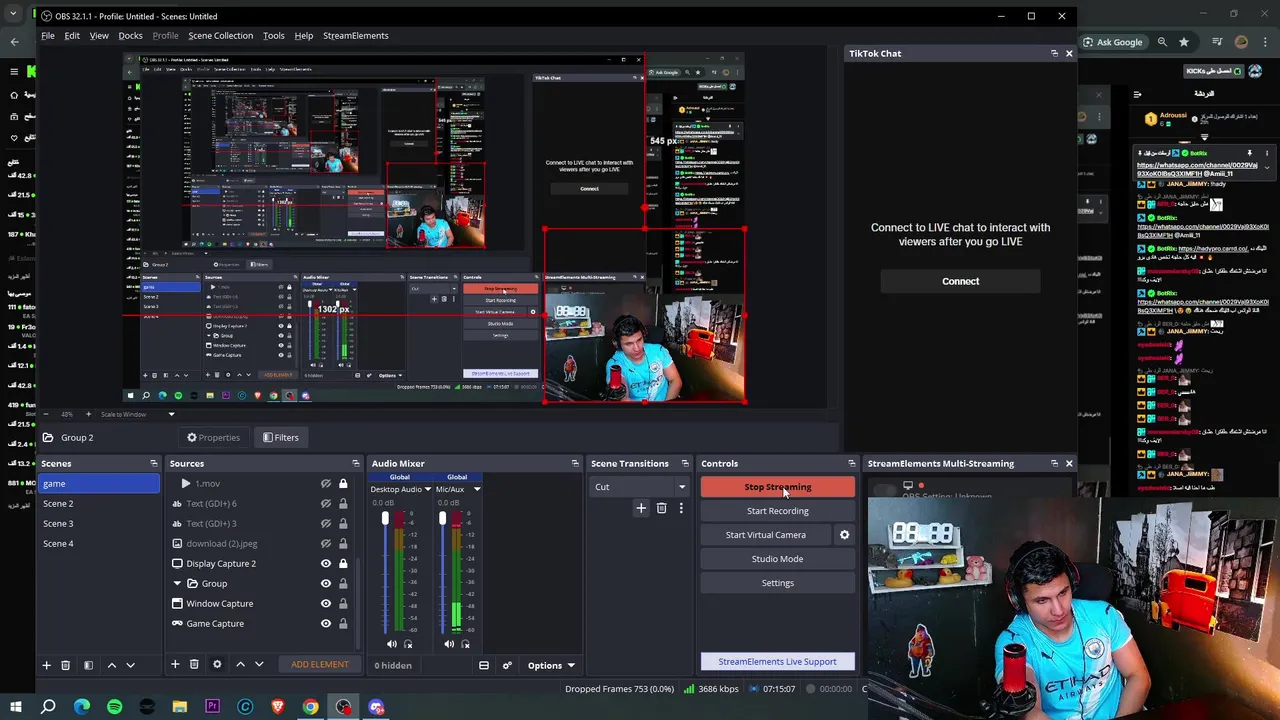Open scene filters icon in Scenes toolbar

(88, 665)
